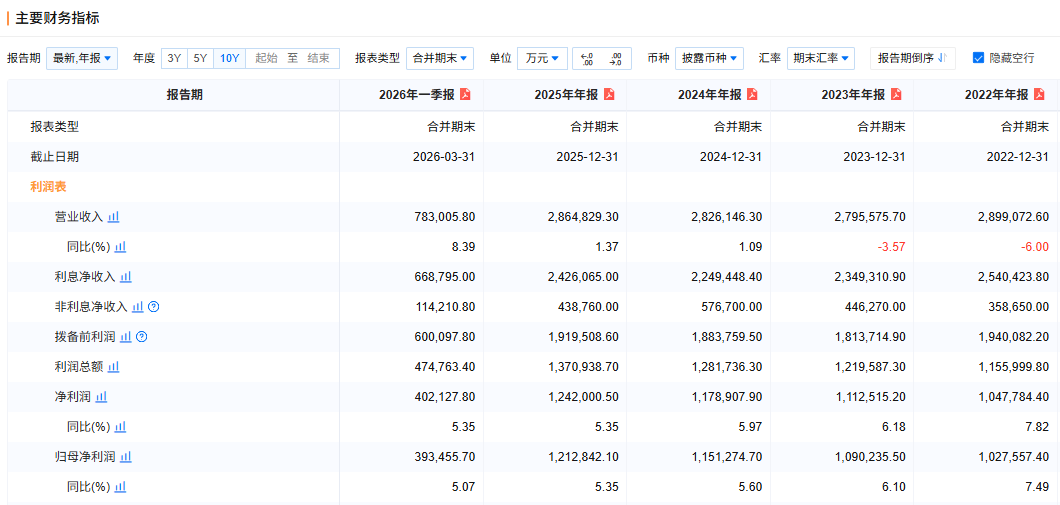Open PDF for 2025年年报

pos(609,95)
